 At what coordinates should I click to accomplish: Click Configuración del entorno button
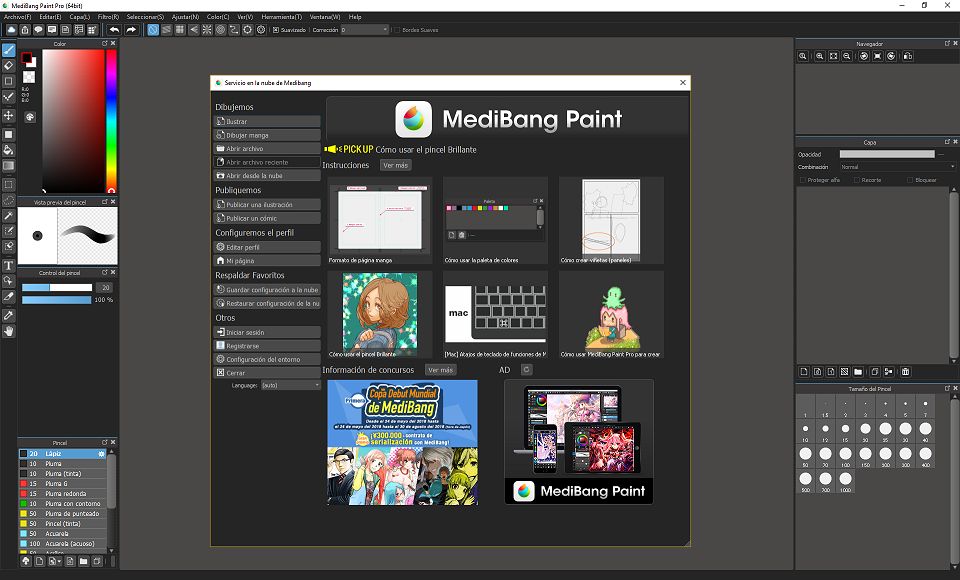[267, 359]
